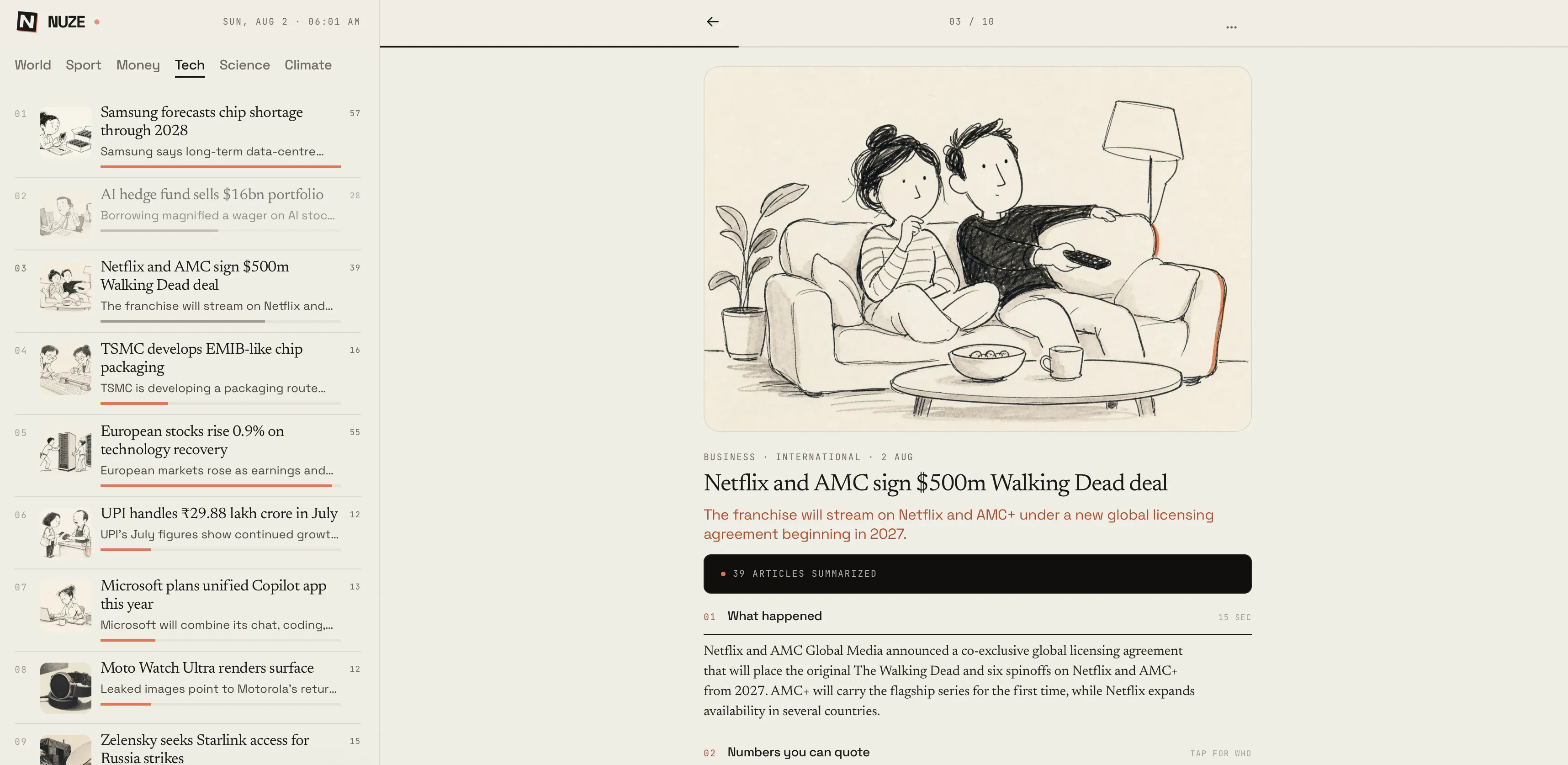Screen dimensions: 1568x765
Task: Click the couch illustration hero image
Action: coord(977,249)
